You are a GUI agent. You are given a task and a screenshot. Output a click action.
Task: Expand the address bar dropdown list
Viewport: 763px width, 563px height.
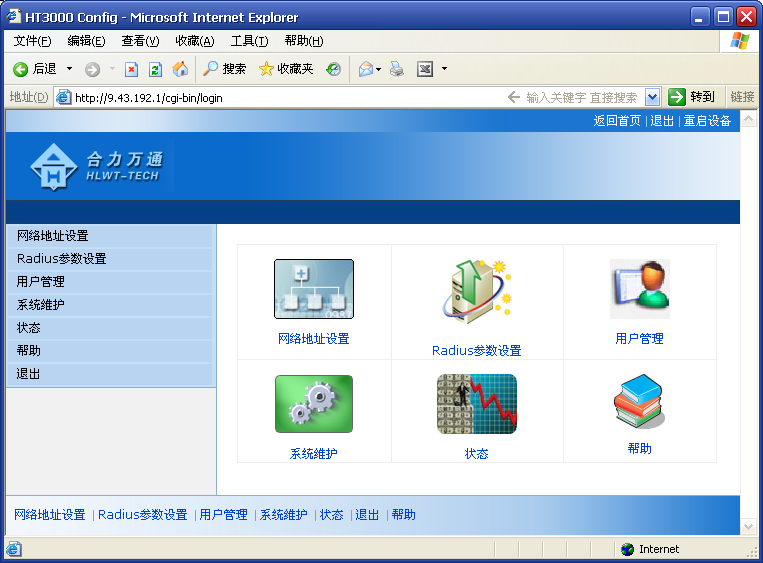pos(652,97)
